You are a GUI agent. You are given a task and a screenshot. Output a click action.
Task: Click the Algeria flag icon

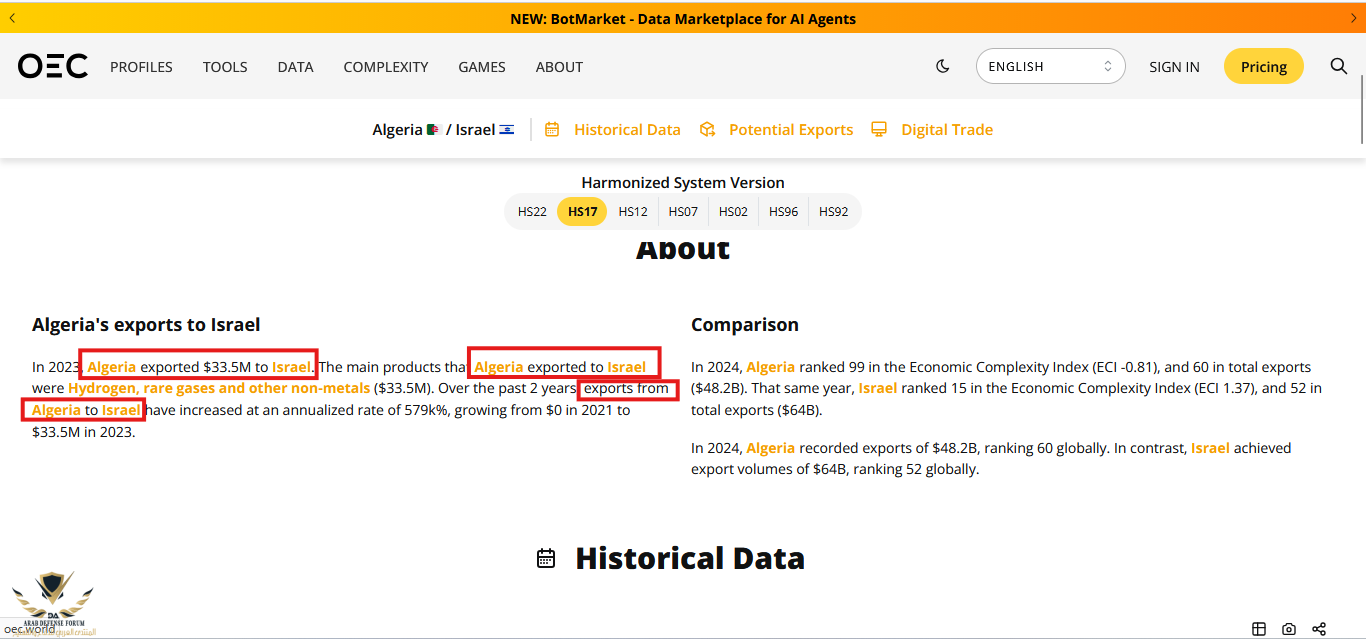pos(433,130)
